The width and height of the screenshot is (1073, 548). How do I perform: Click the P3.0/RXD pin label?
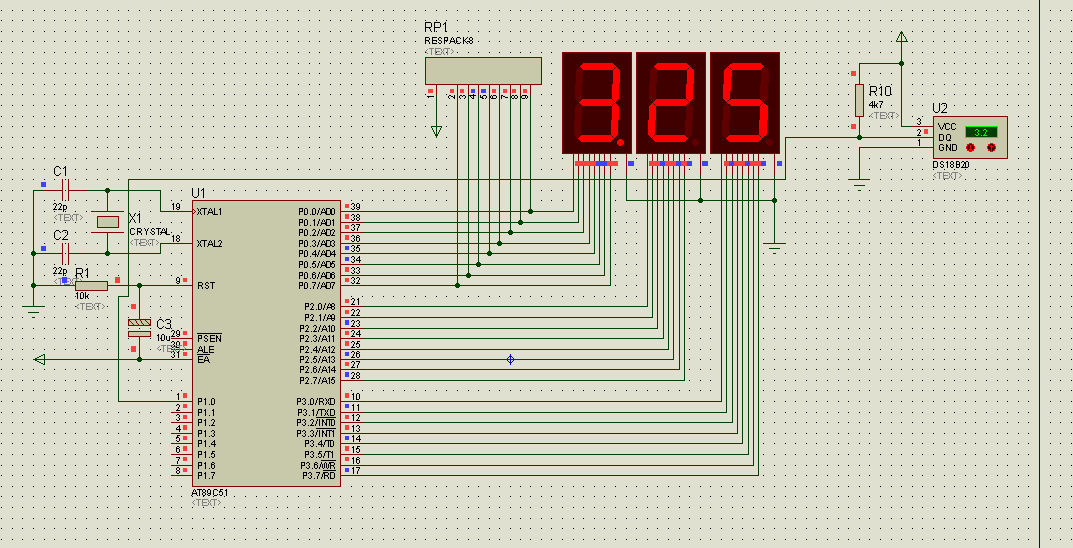(316, 402)
